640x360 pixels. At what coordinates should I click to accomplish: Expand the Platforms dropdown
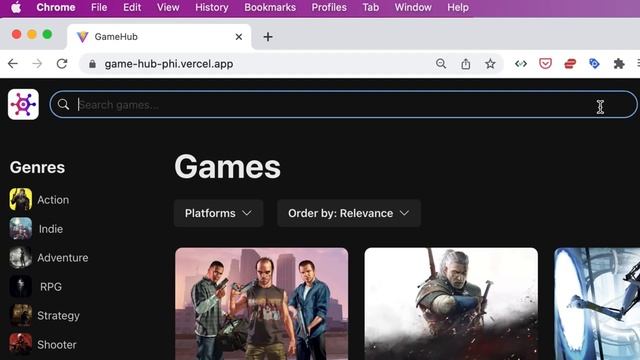coord(218,213)
